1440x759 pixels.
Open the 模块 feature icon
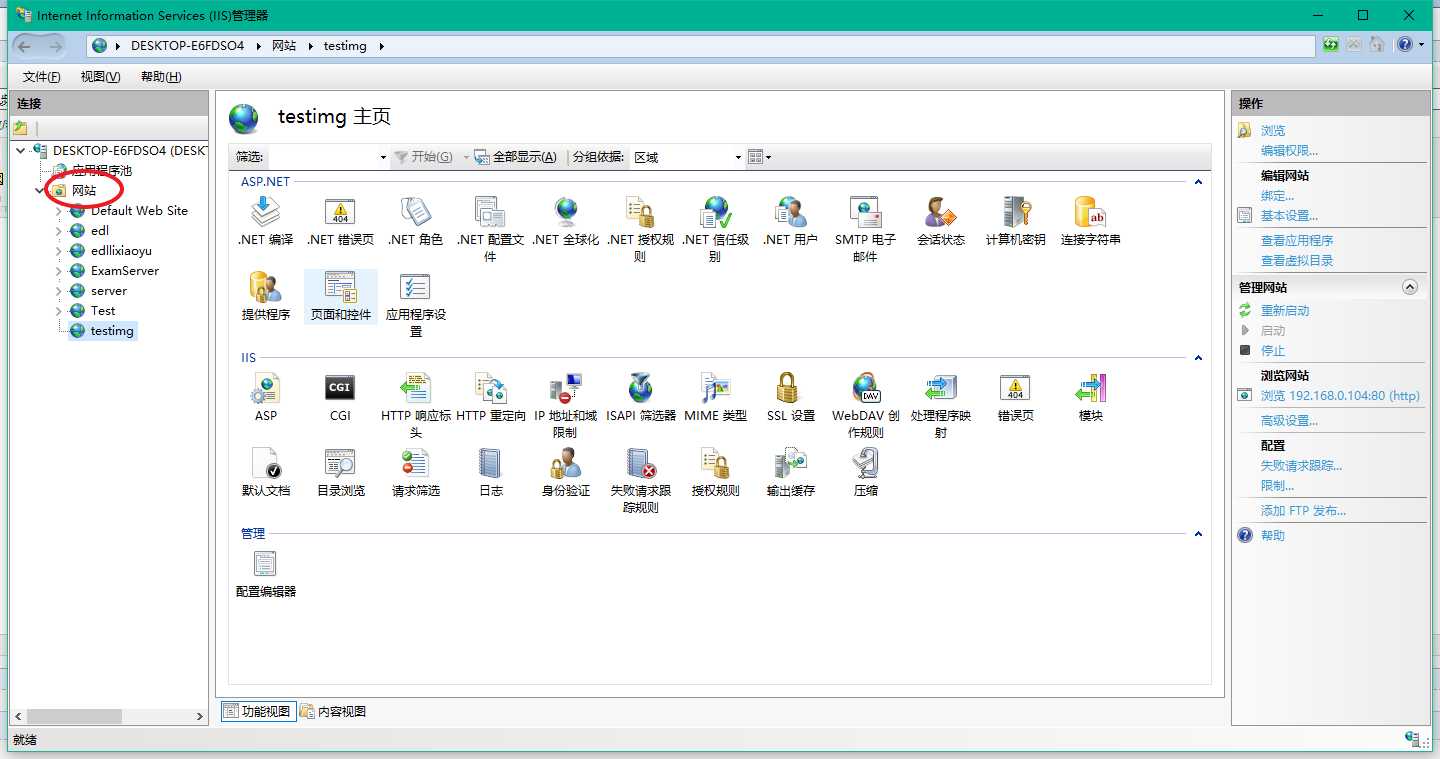coord(1090,397)
